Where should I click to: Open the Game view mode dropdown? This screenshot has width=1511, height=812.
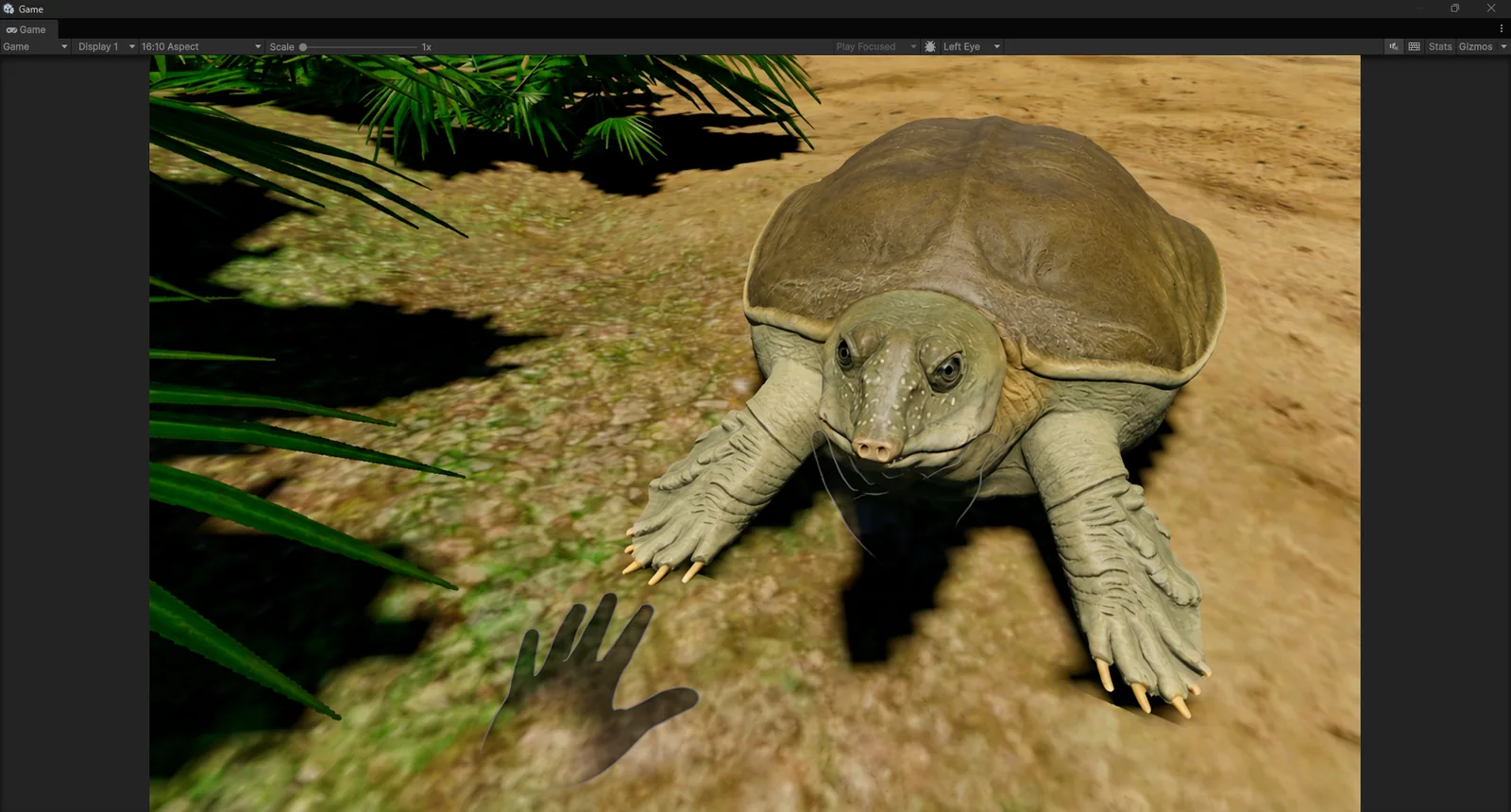[x=35, y=46]
